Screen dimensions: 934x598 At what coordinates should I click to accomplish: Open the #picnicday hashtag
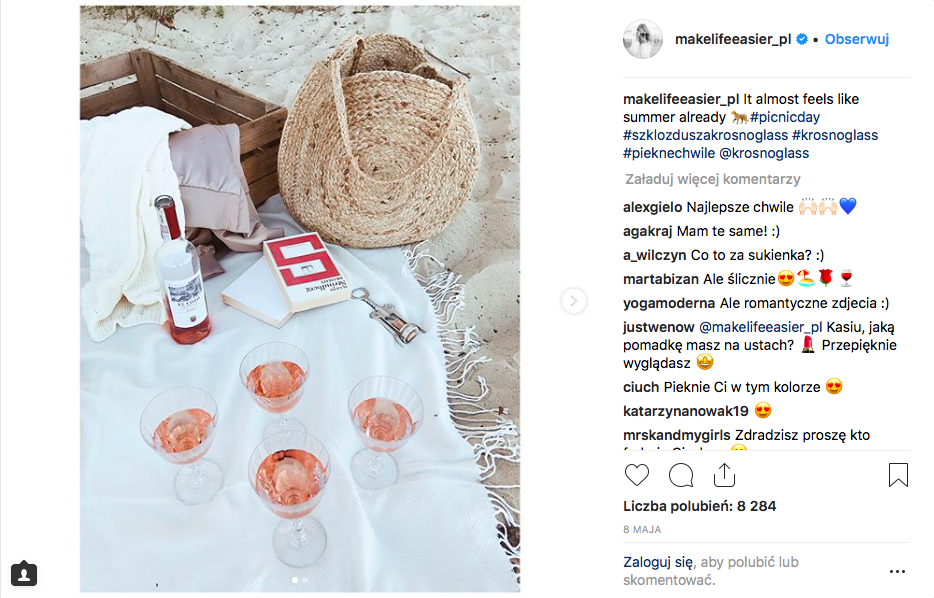click(x=784, y=117)
